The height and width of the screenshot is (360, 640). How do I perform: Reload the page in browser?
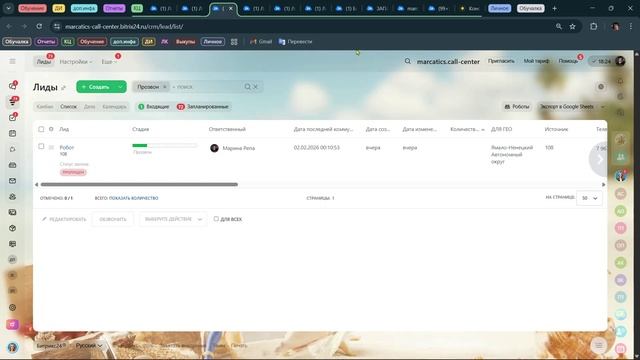click(39, 27)
